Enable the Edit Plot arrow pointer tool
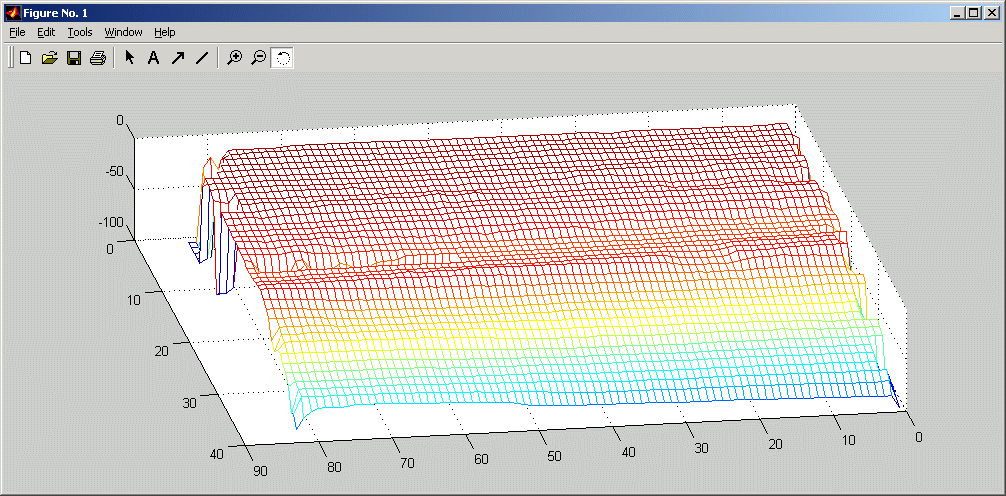 [129, 58]
